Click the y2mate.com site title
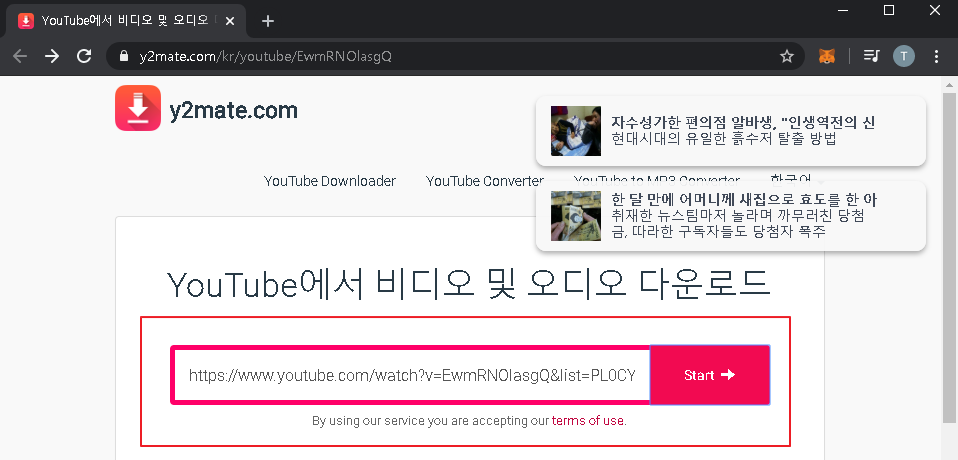 pyautogui.click(x=233, y=110)
